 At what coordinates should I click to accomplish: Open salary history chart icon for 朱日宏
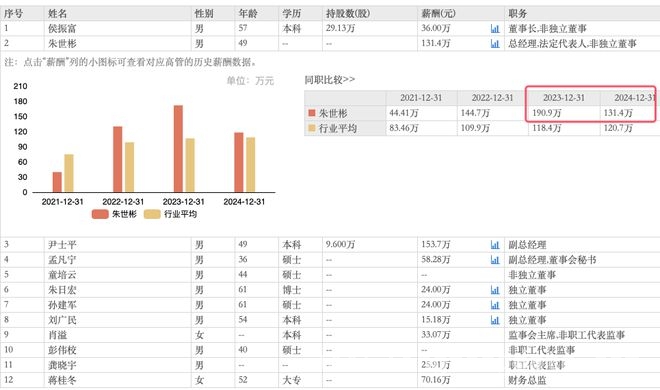[x=495, y=290]
